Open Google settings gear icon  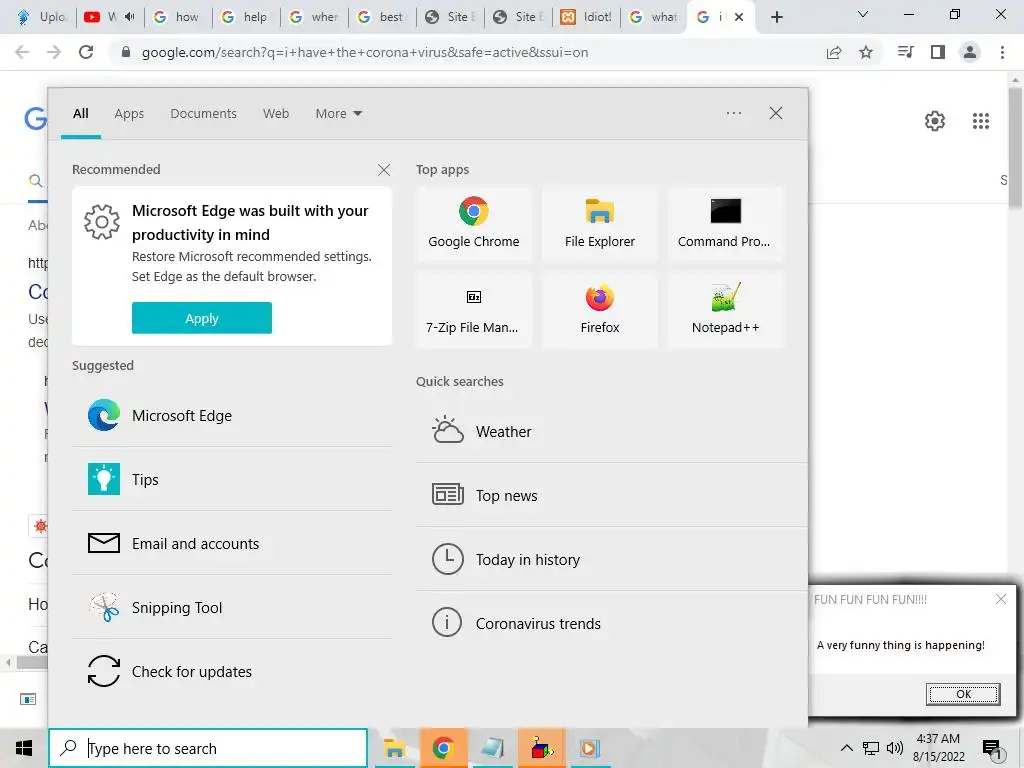click(935, 121)
